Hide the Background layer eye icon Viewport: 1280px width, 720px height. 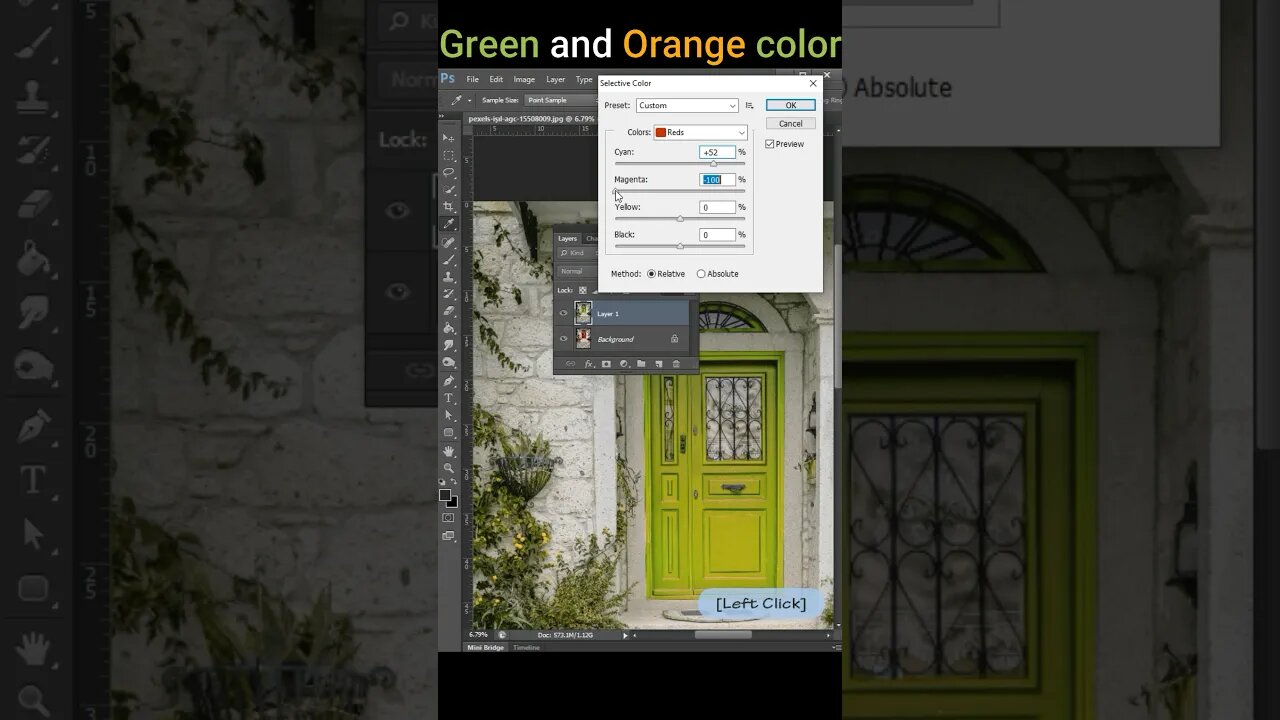tap(563, 339)
